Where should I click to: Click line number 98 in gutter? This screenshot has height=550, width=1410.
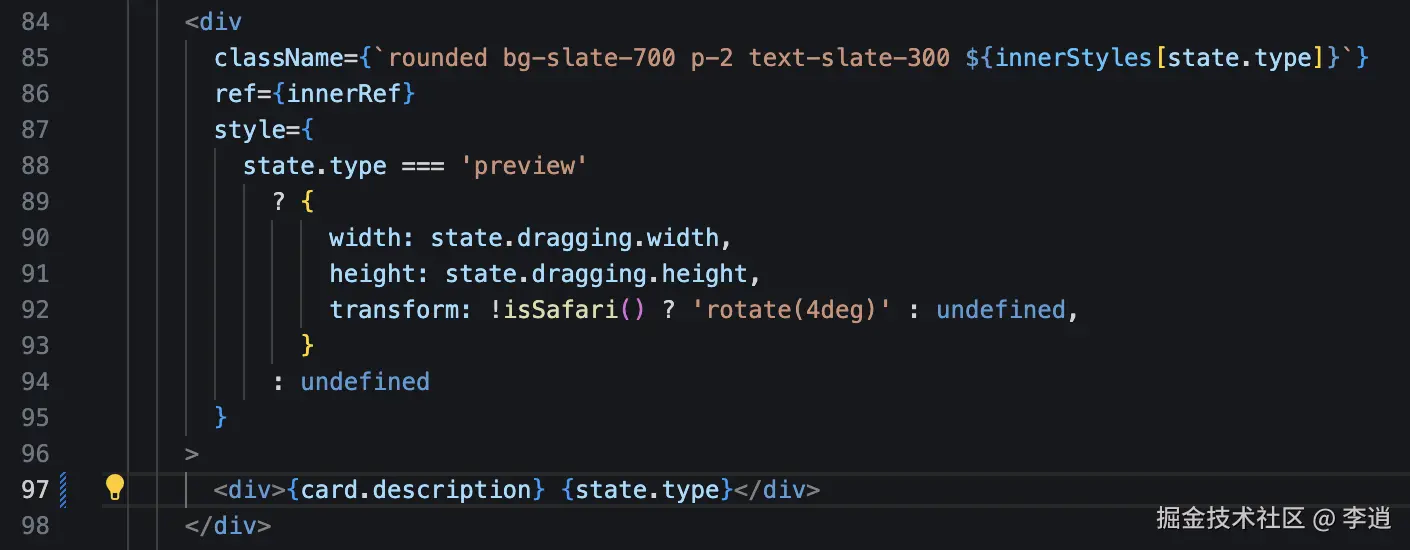click(x=35, y=525)
